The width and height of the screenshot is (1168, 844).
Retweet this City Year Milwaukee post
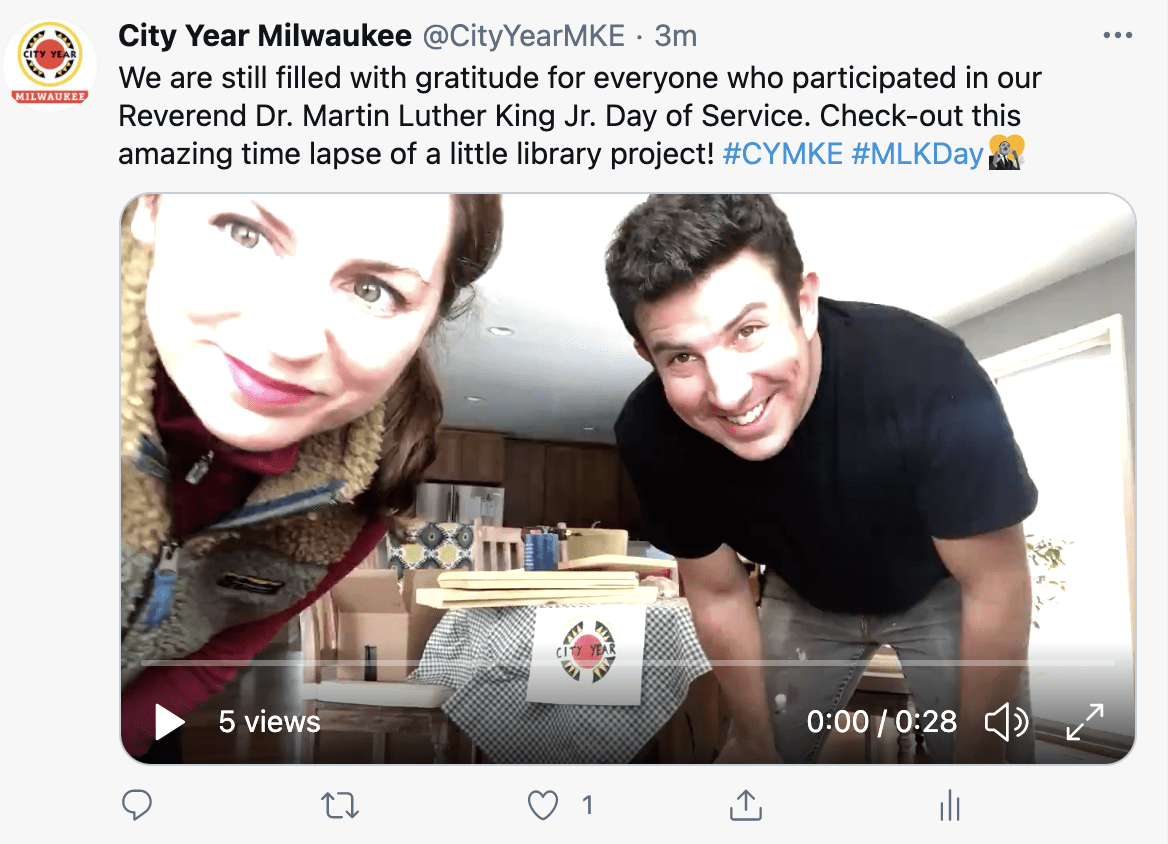click(x=340, y=805)
